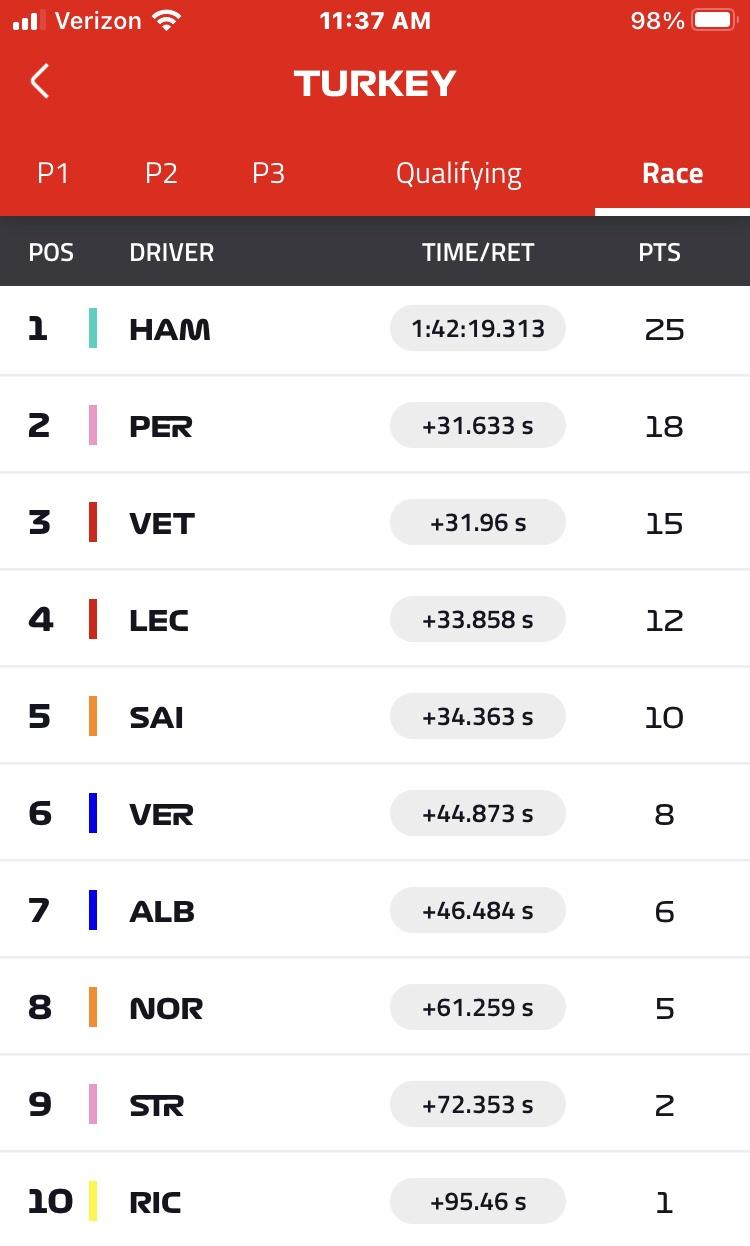Switch to the P1 session tab
This screenshot has width=750, height=1246.
point(53,173)
